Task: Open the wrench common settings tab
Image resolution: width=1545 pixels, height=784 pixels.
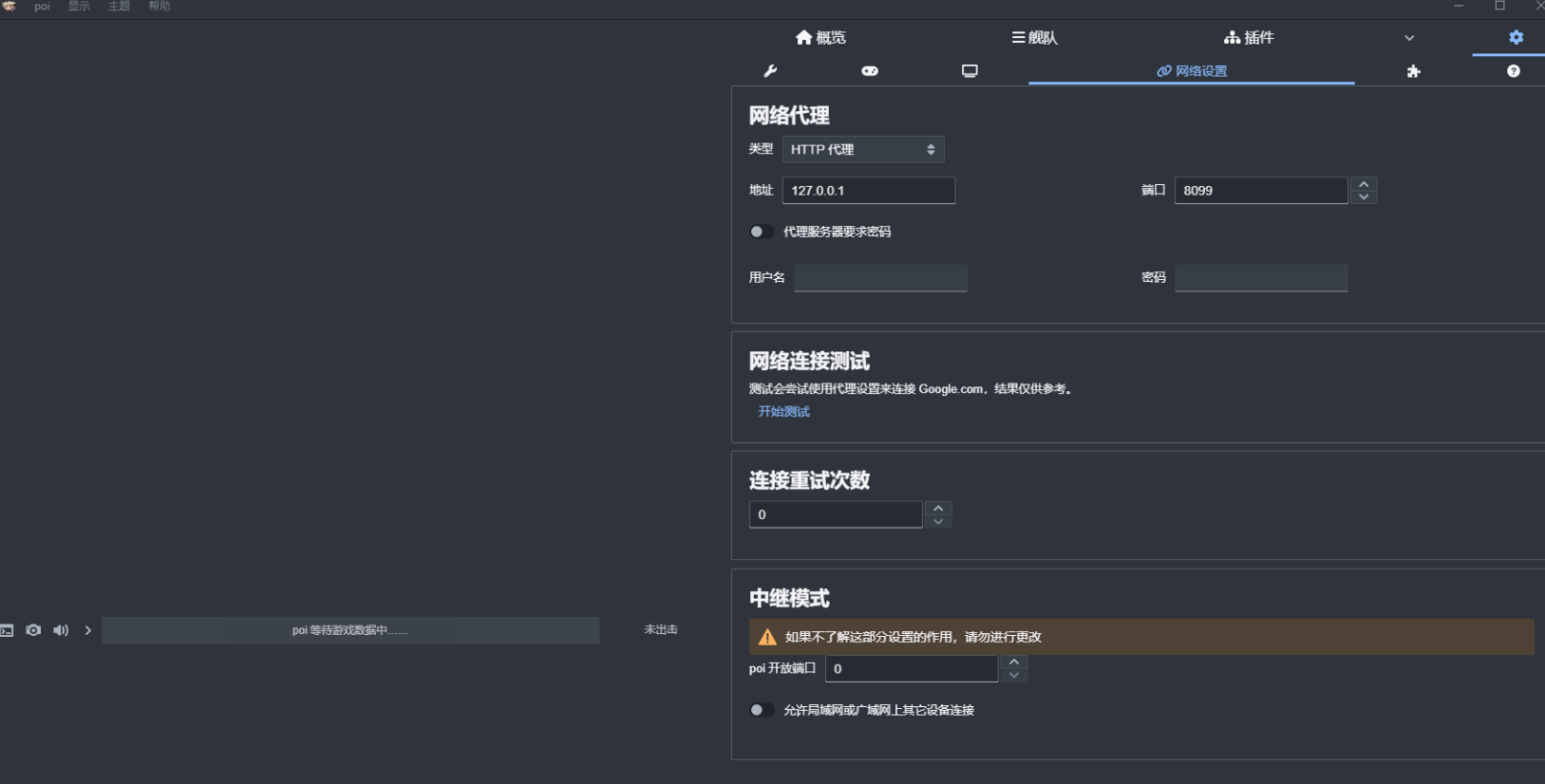Action: [x=770, y=71]
